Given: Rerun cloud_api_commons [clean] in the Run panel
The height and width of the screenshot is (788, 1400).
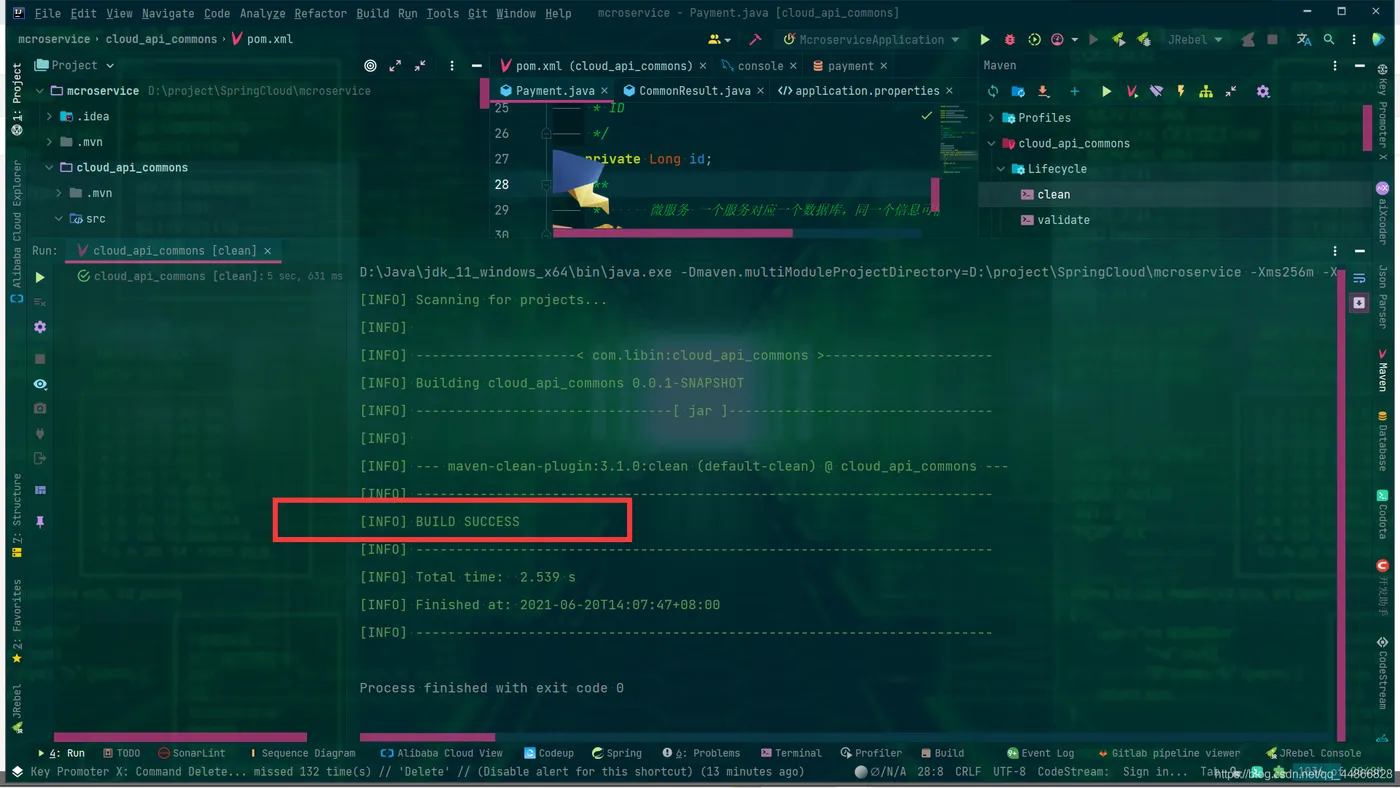Looking at the screenshot, I should click(x=40, y=277).
